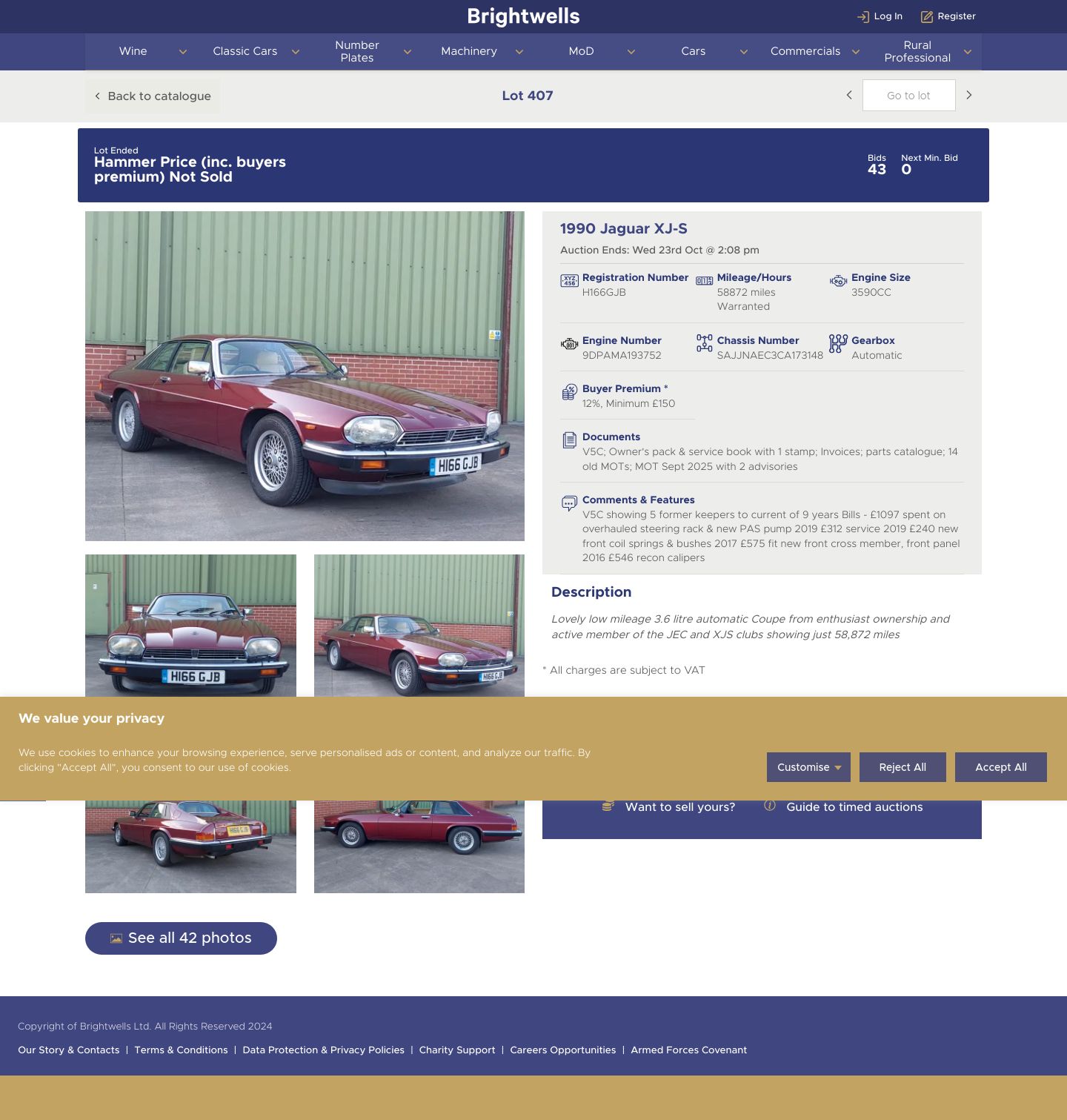Image resolution: width=1067 pixels, height=1120 pixels.
Task: Go to previous lot arrow
Action: (x=849, y=95)
